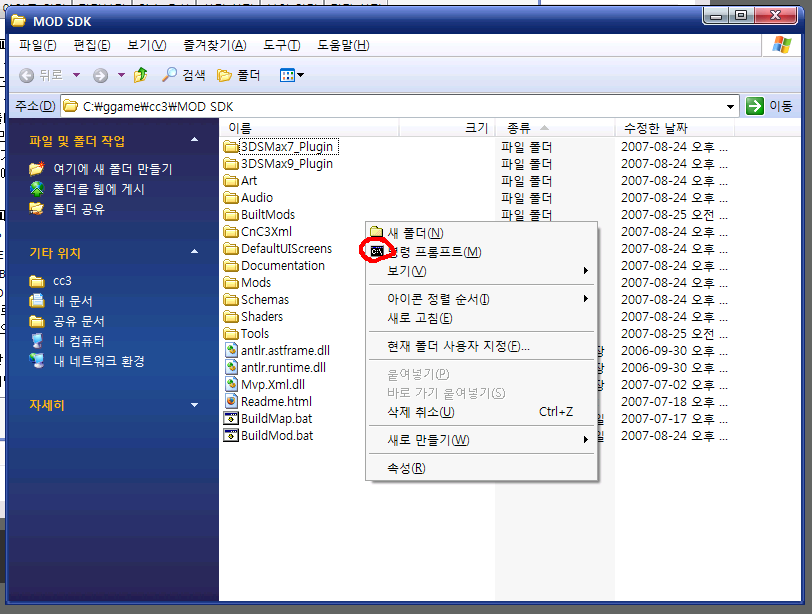Select the DefaultUIScreens folder icon
This screenshot has width=812, height=614.
(231, 249)
